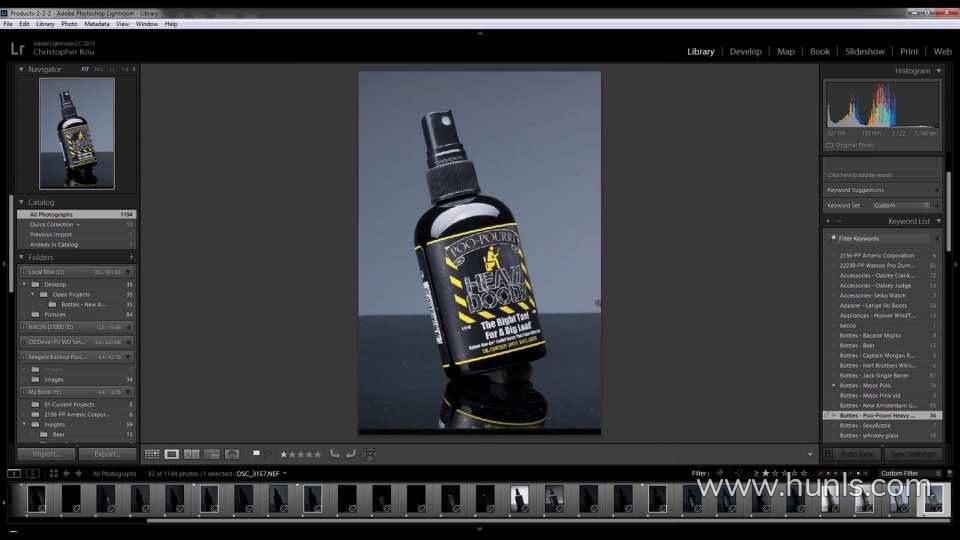Switch to Grid view
Screen dimensions: 960x540
[152, 454]
